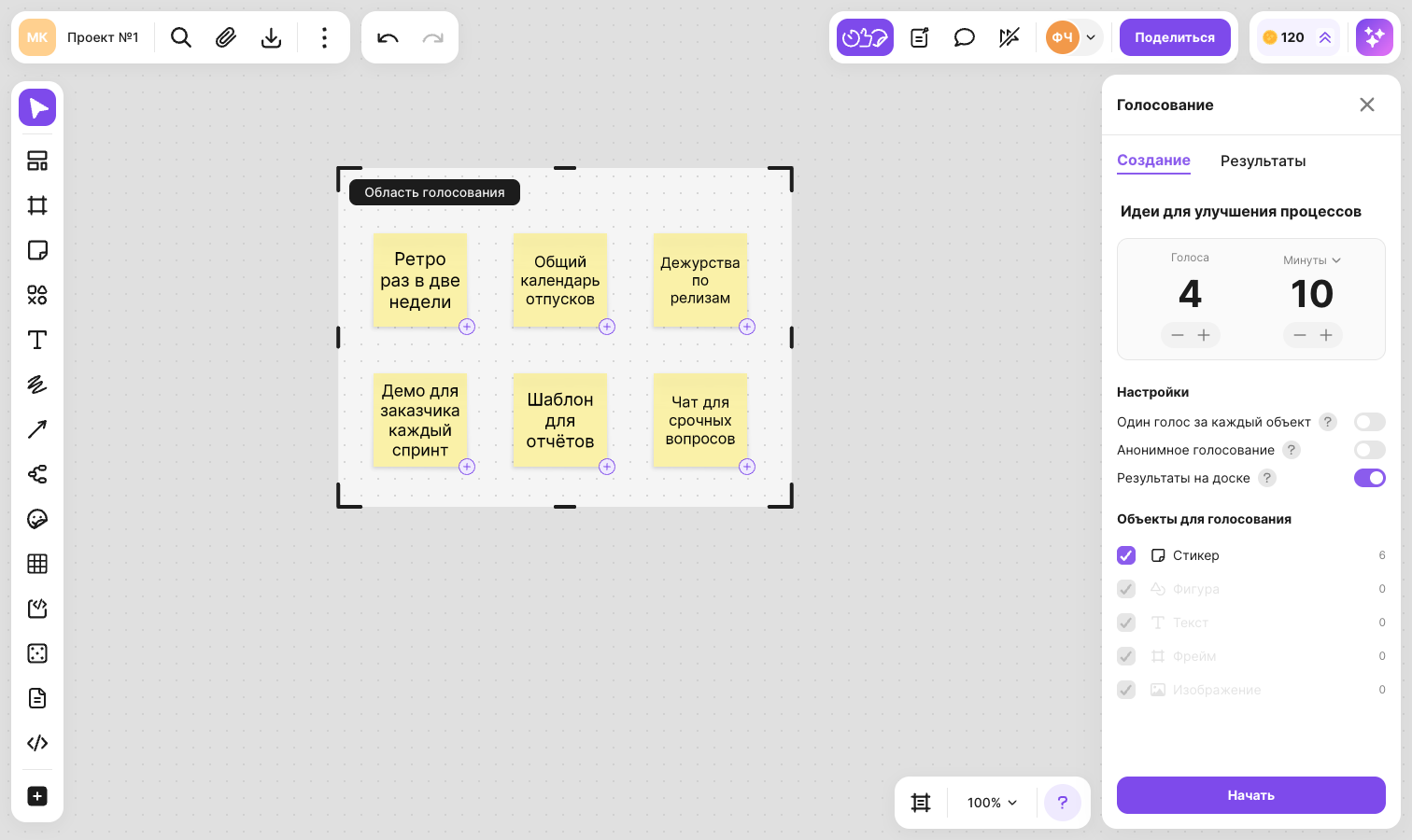The width and height of the screenshot is (1412, 840).
Task: Open the shapes tool
Action: 37,295
